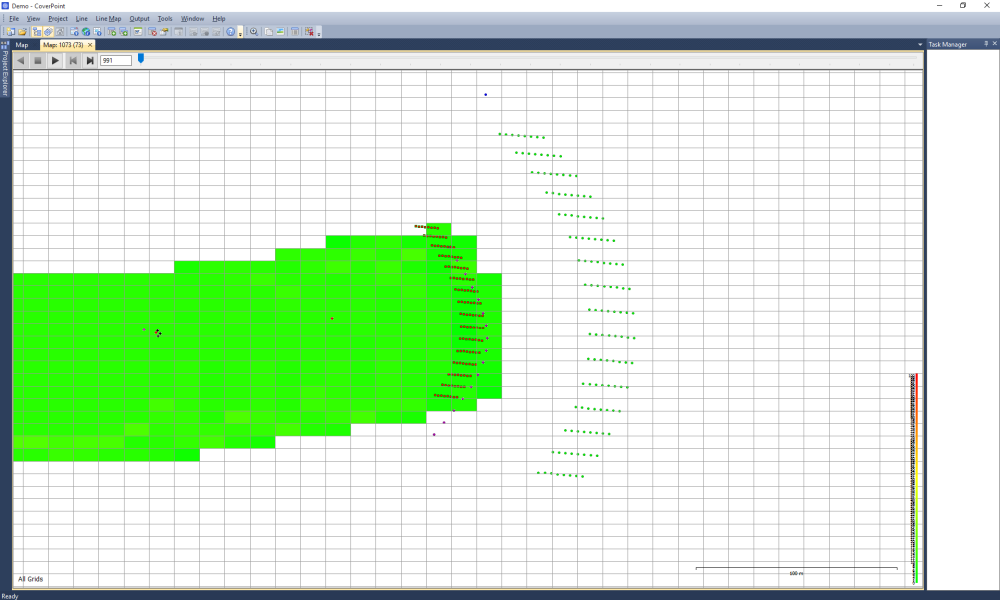Image resolution: width=1000 pixels, height=600 pixels.
Task: Switch to the Map tab
Action: click(x=21, y=45)
